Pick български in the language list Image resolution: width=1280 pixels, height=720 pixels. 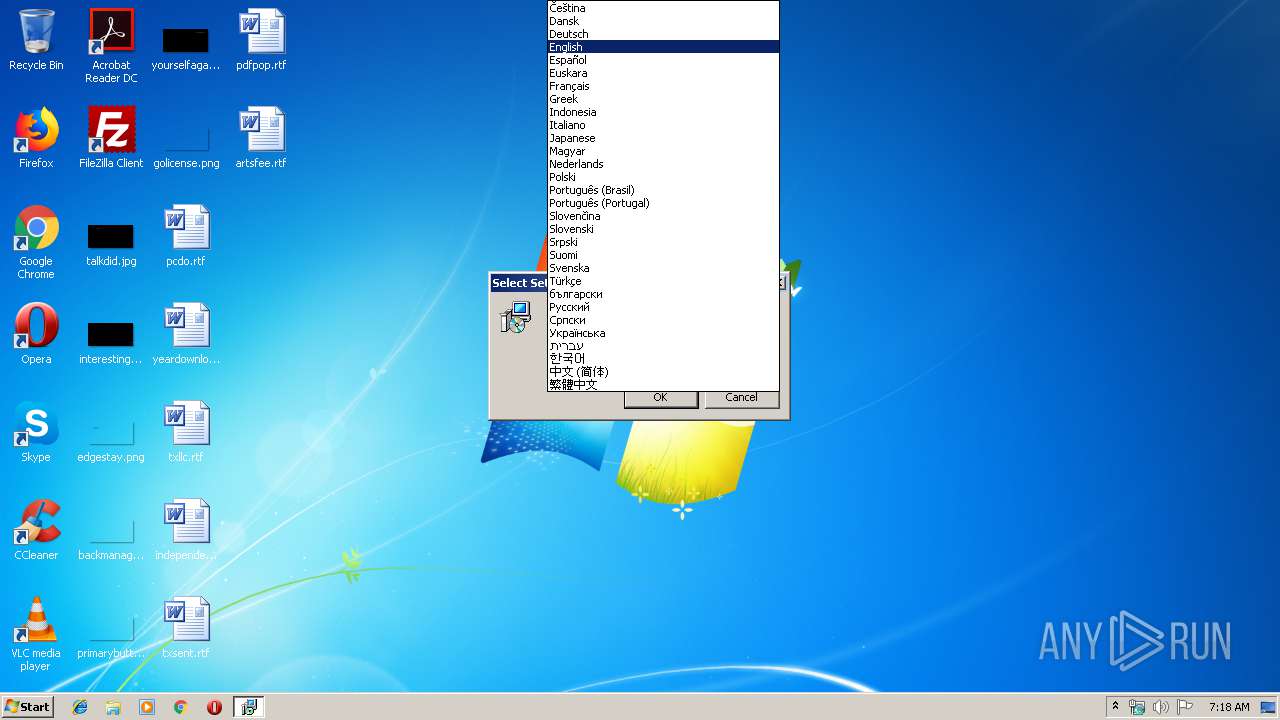coord(663,294)
